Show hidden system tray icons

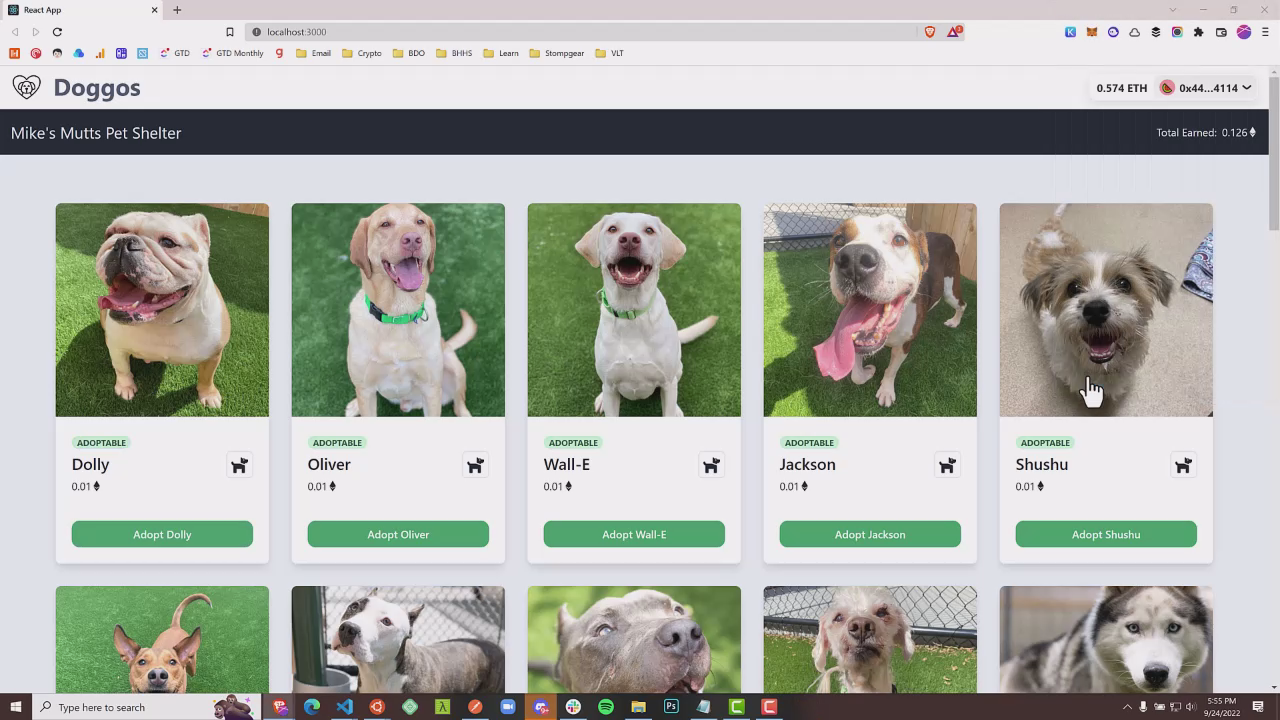[1127, 707]
